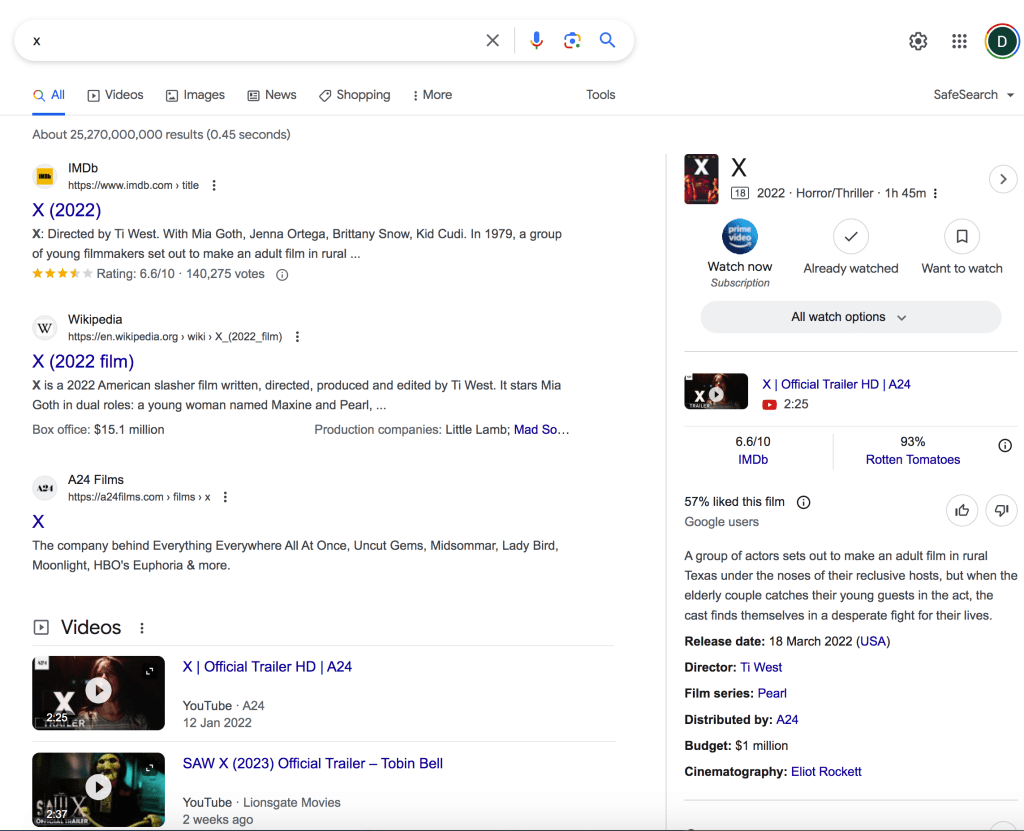Open Google apps grid launcher
Image resolution: width=1024 pixels, height=831 pixels.
(958, 41)
